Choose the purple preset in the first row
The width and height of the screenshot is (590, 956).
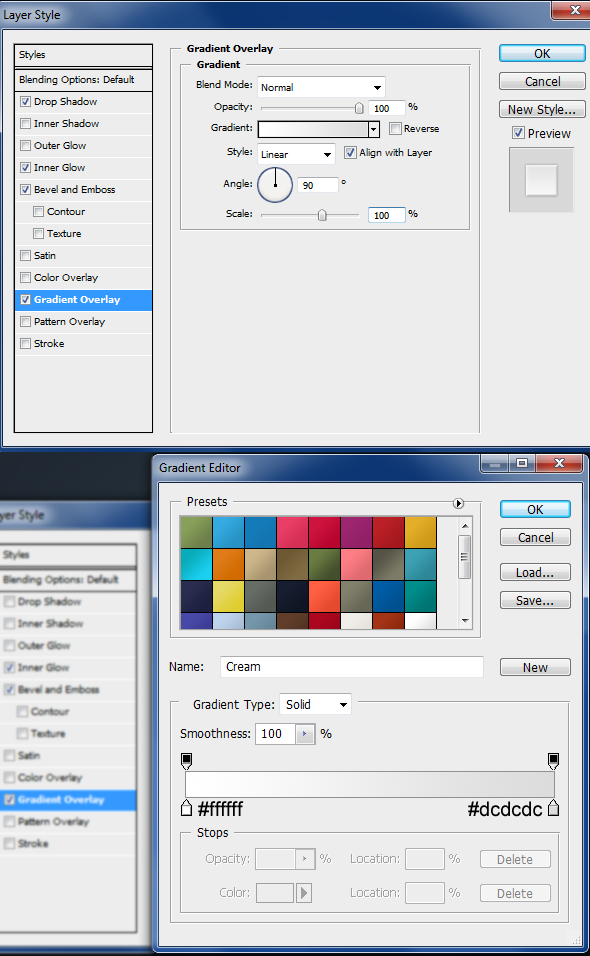click(x=357, y=532)
